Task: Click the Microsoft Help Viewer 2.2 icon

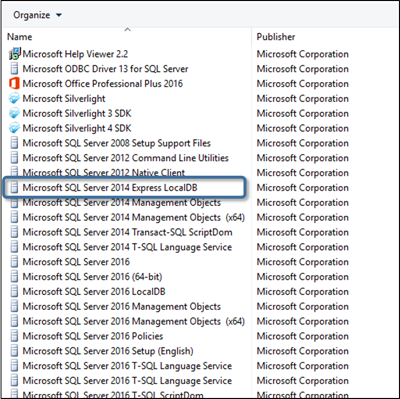Action: point(14,54)
